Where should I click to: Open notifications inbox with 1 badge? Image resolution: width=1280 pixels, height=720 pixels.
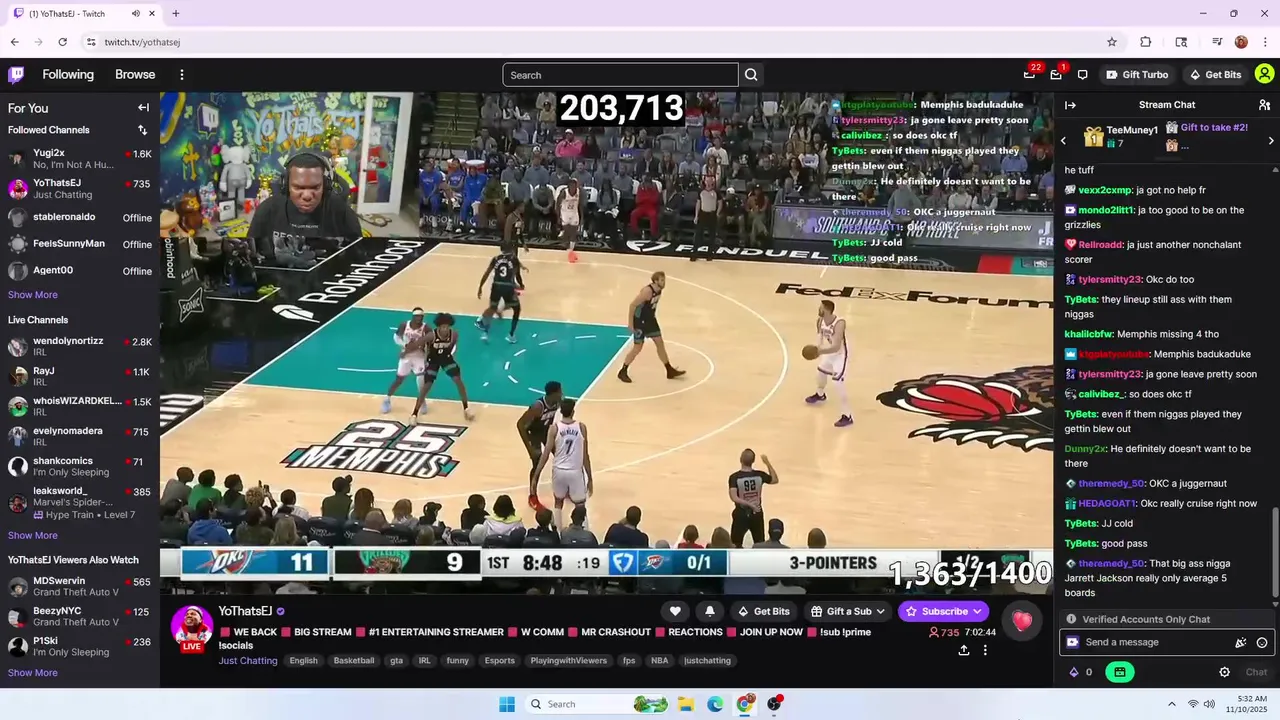click(x=1056, y=74)
